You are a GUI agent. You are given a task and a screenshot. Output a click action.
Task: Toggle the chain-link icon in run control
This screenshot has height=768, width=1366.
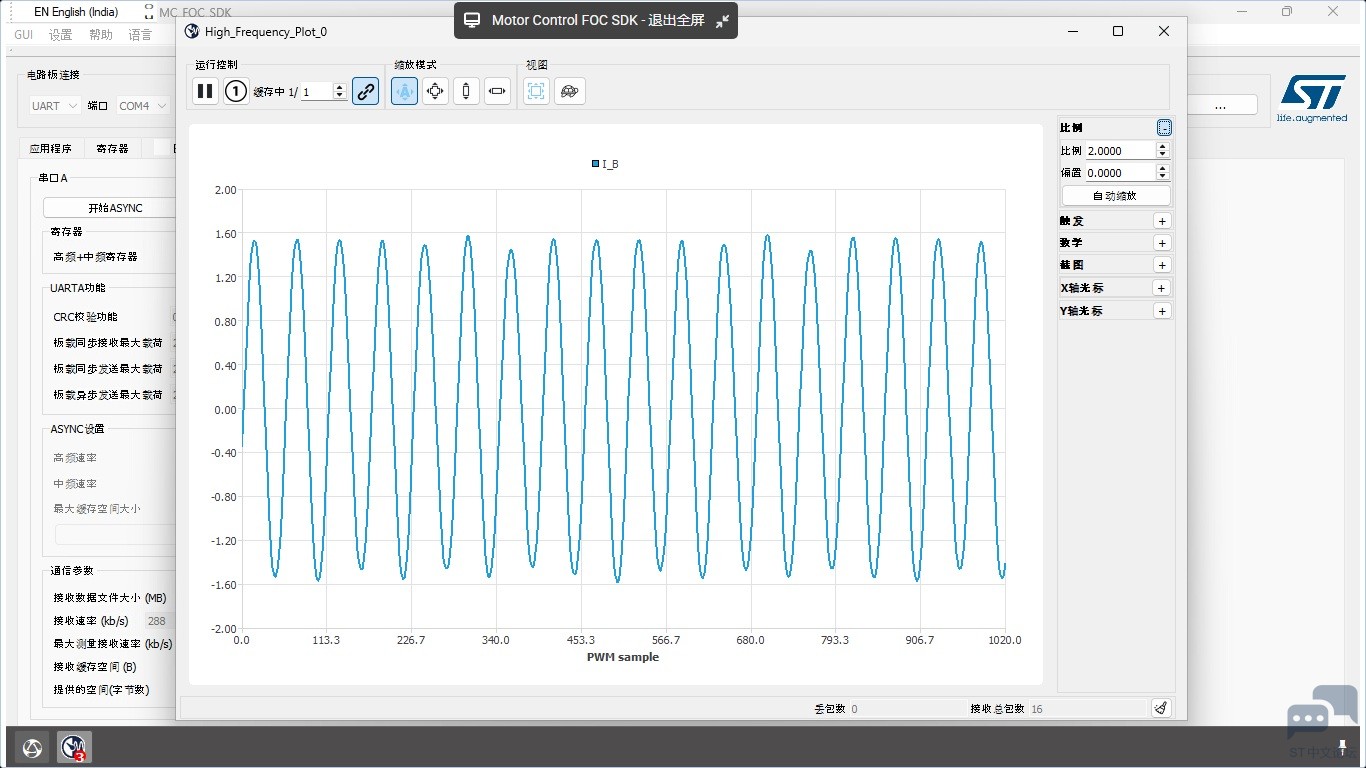click(366, 91)
